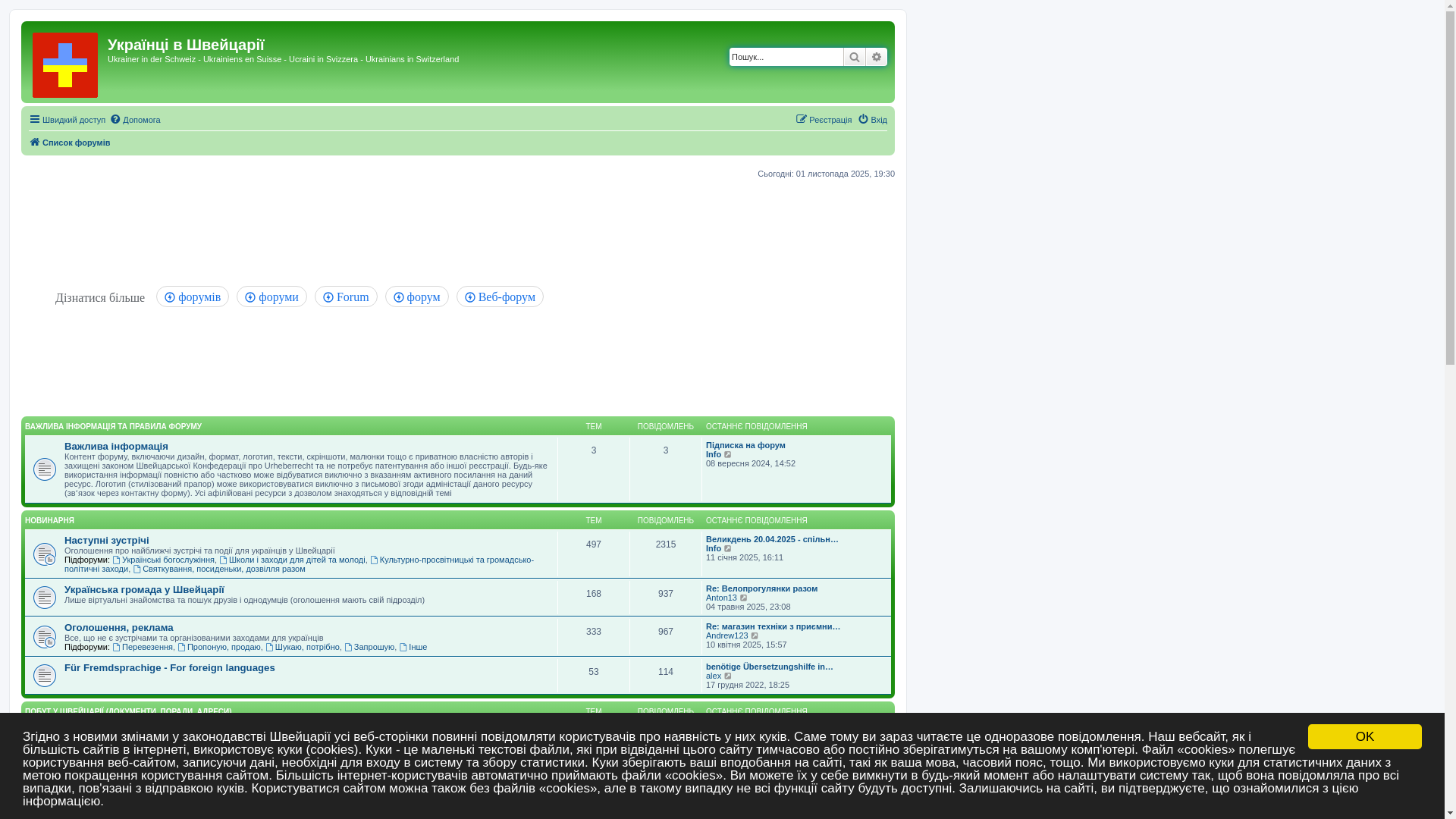This screenshot has width=1456, height=819.
Task: View latest post icon beside Andrew123
Action: pos(755,635)
